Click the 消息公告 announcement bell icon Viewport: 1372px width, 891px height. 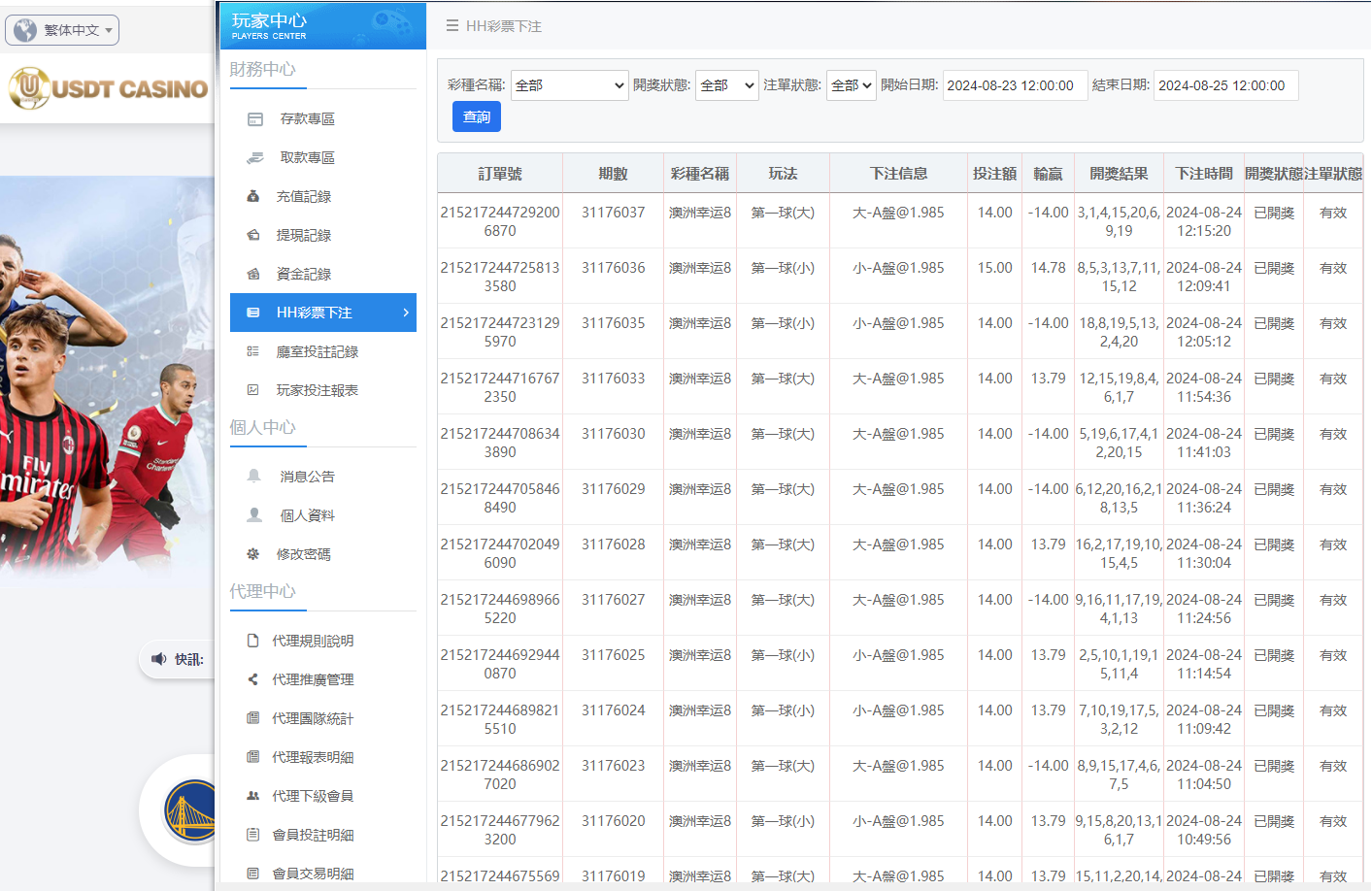pos(254,476)
